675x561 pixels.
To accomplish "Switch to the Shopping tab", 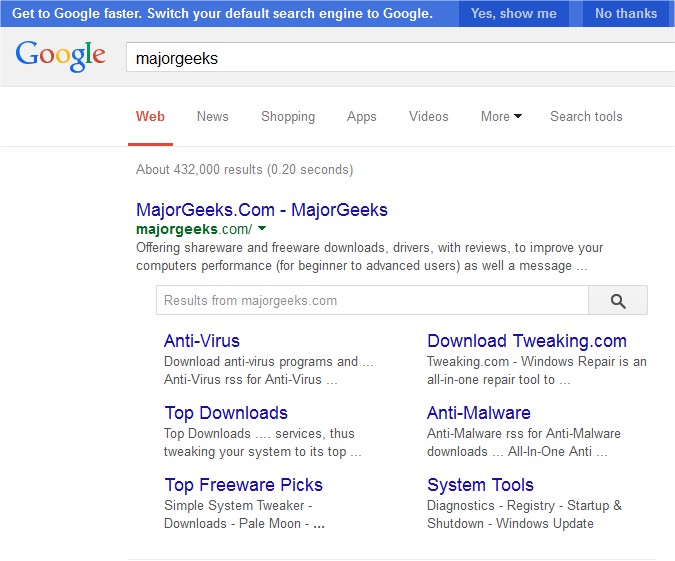I will (x=288, y=116).
